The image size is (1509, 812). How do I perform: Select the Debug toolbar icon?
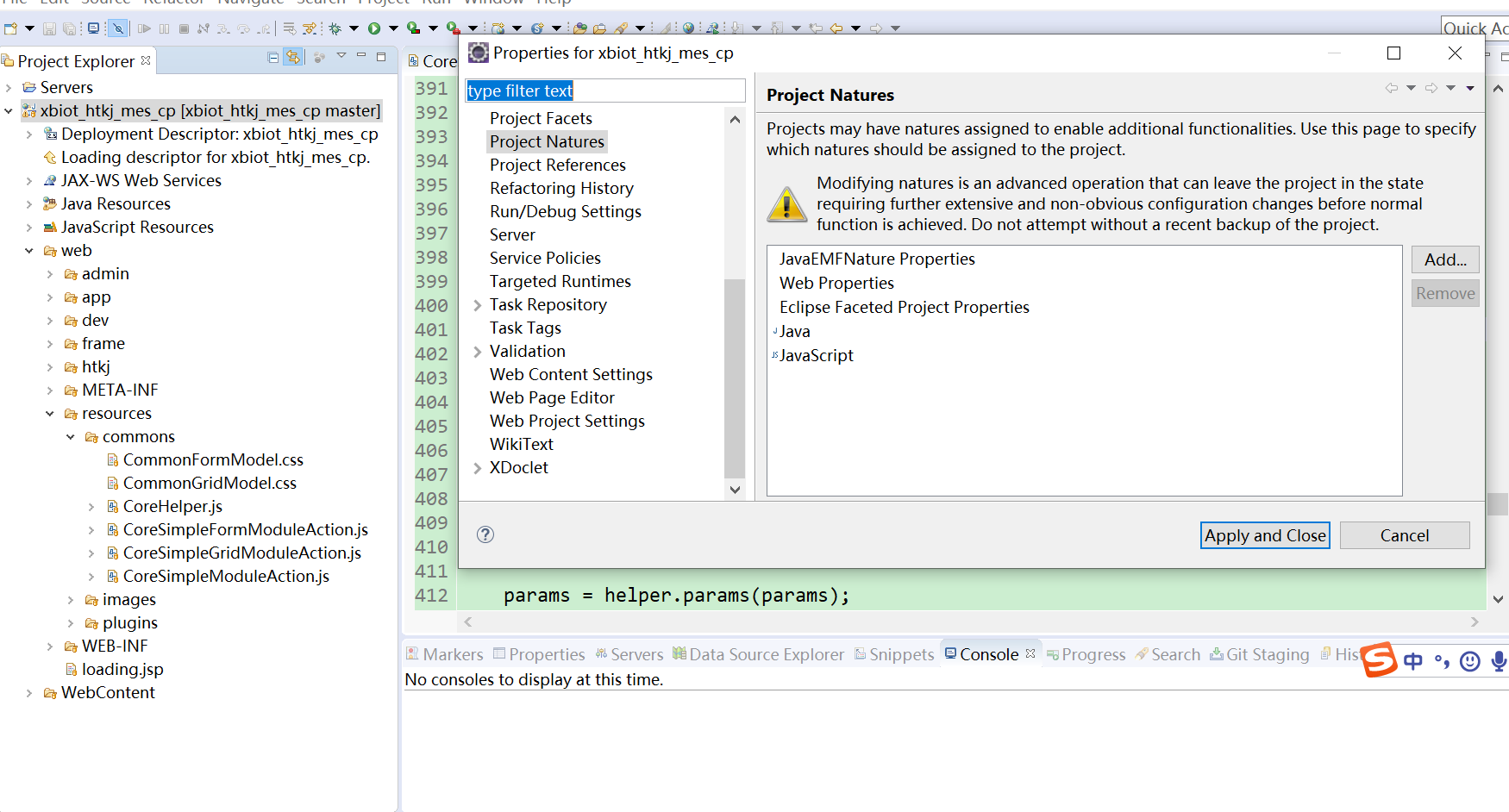click(x=337, y=28)
